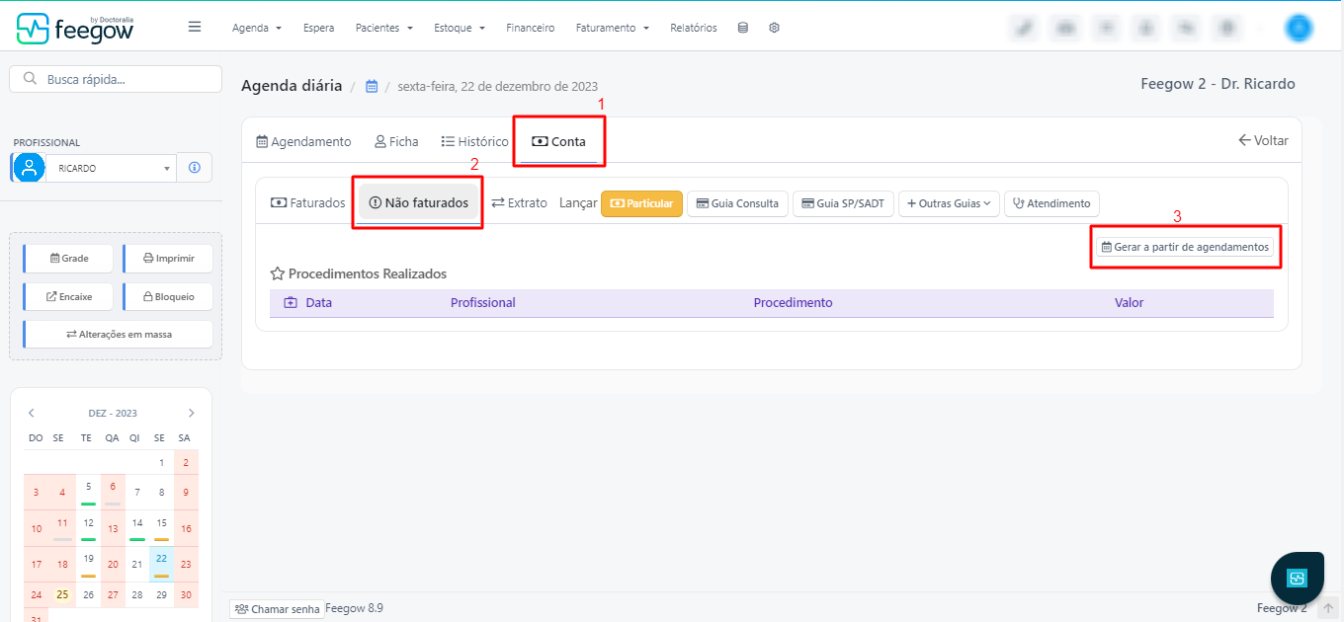Click the Procedimento column header
The height and width of the screenshot is (622, 1344).
[x=793, y=303]
